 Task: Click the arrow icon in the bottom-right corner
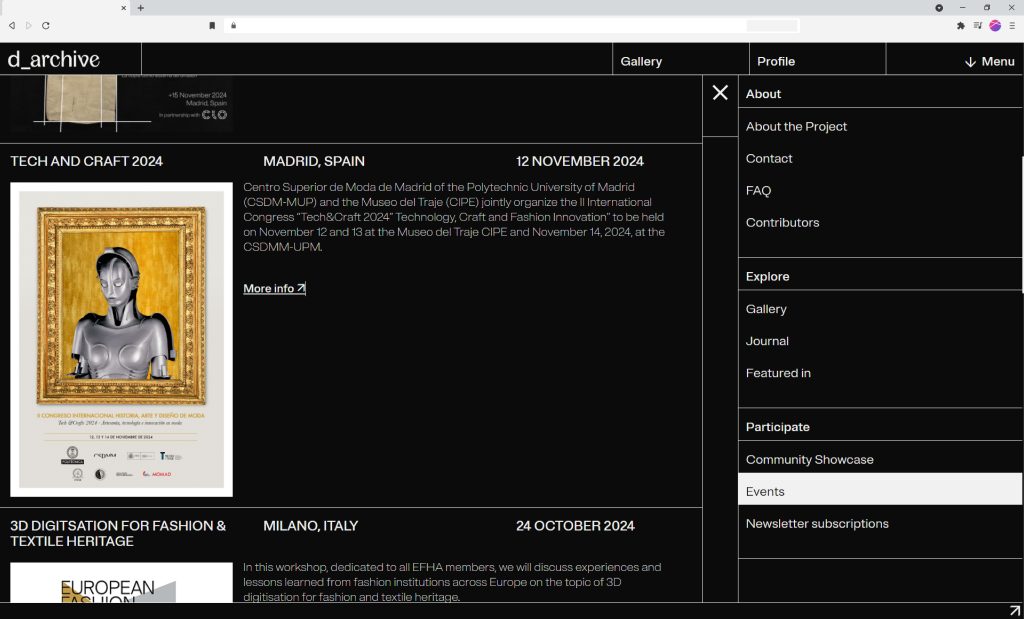coord(1015,611)
